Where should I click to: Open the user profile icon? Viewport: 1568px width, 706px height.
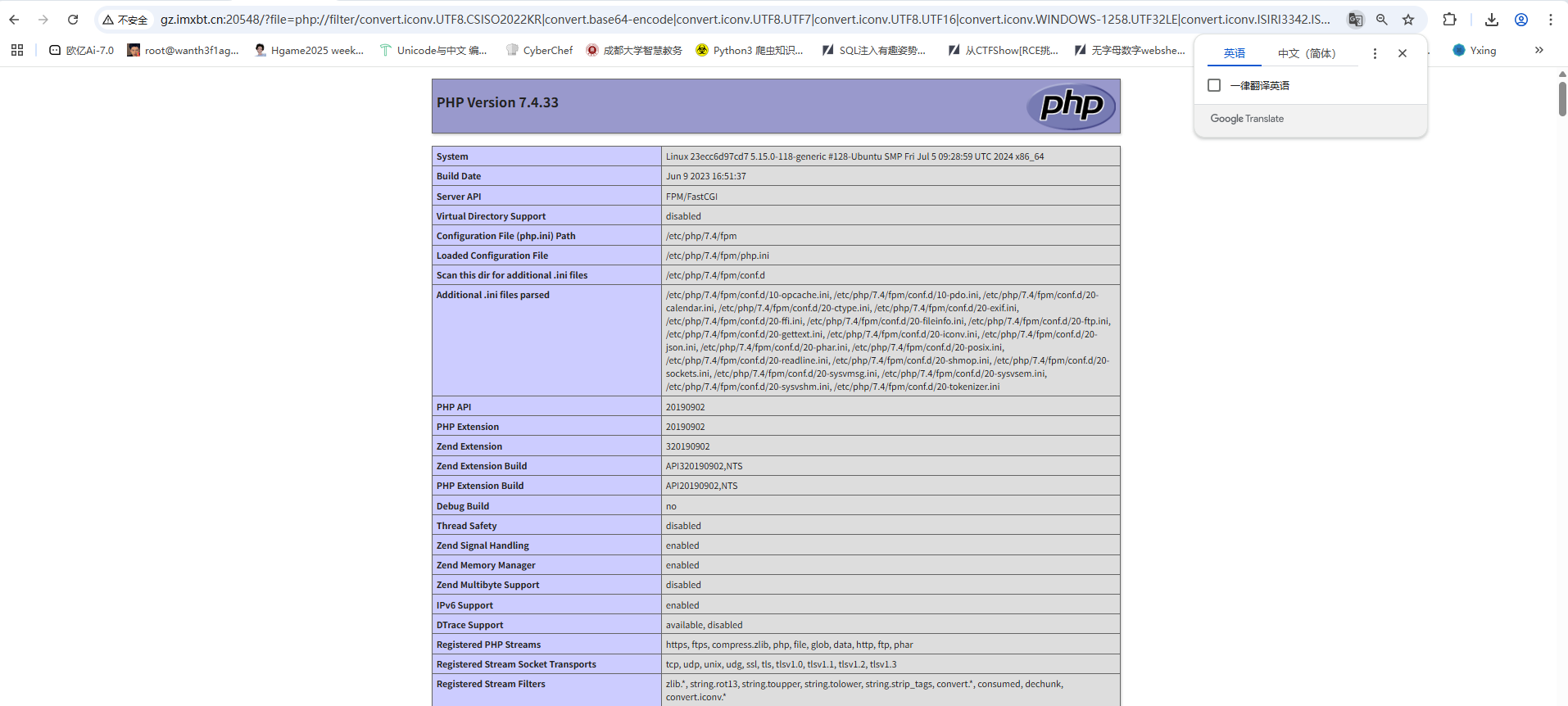[x=1521, y=20]
